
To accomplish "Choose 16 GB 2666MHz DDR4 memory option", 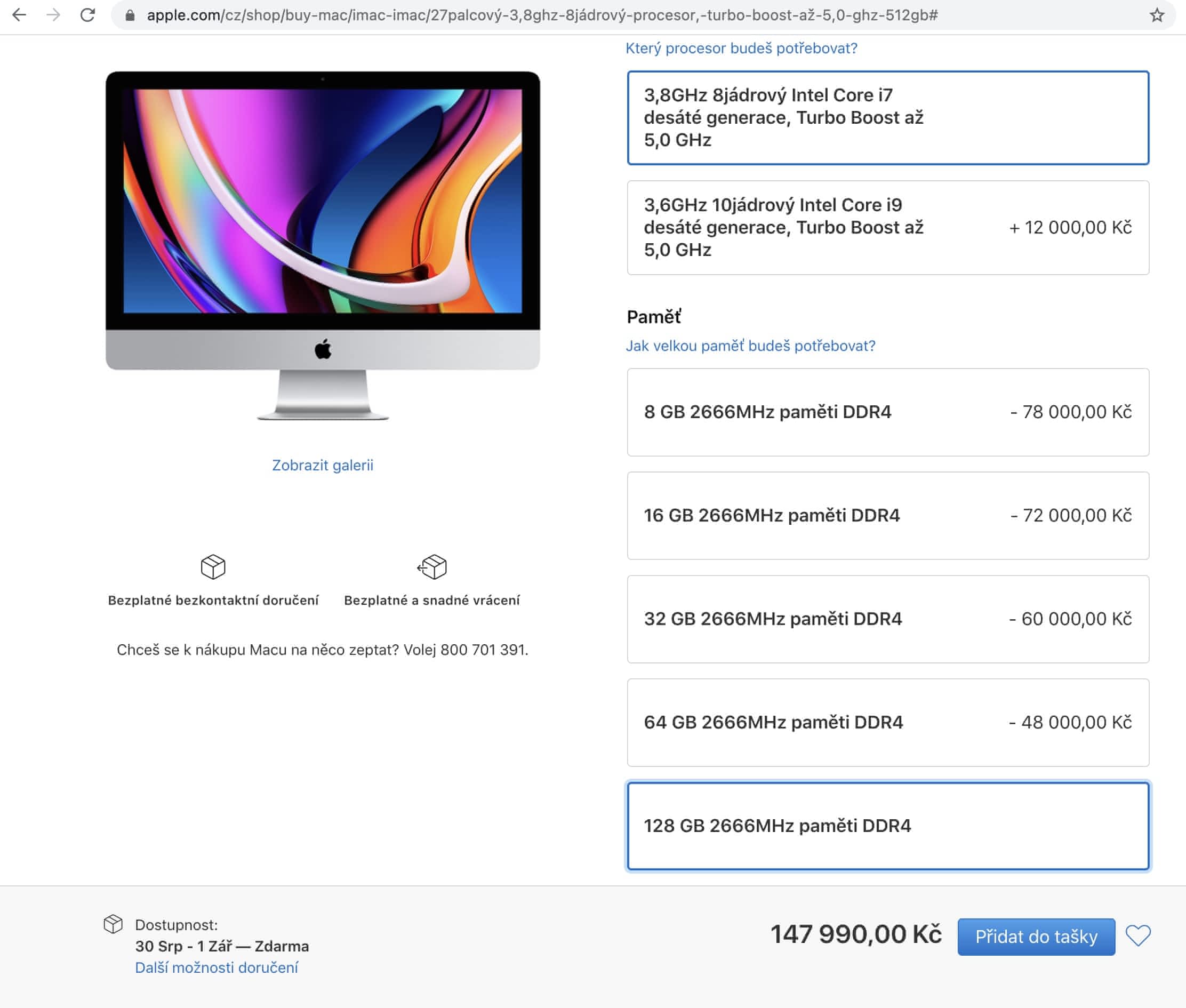I will [887, 515].
